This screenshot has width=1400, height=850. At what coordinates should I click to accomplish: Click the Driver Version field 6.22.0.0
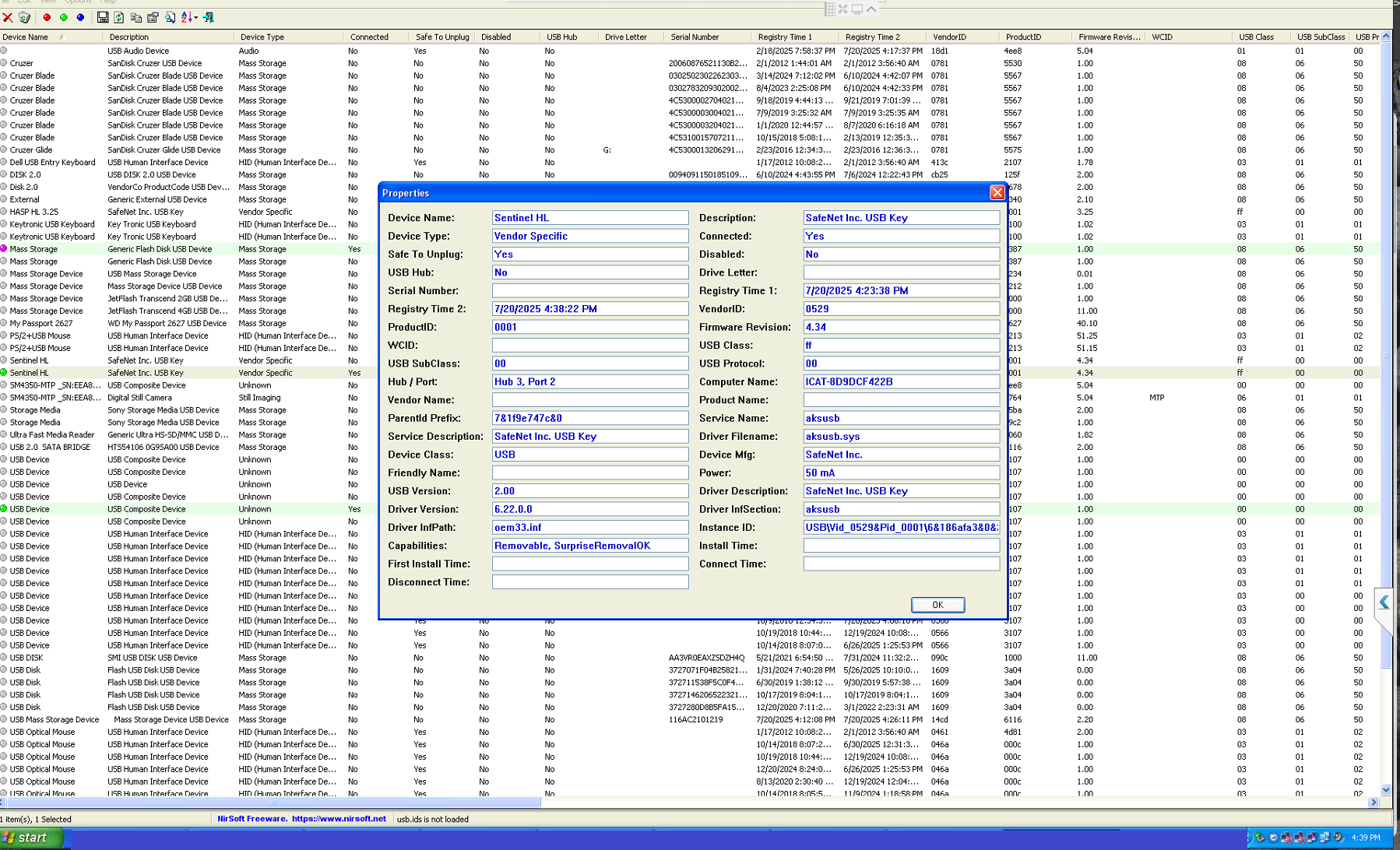coord(590,509)
